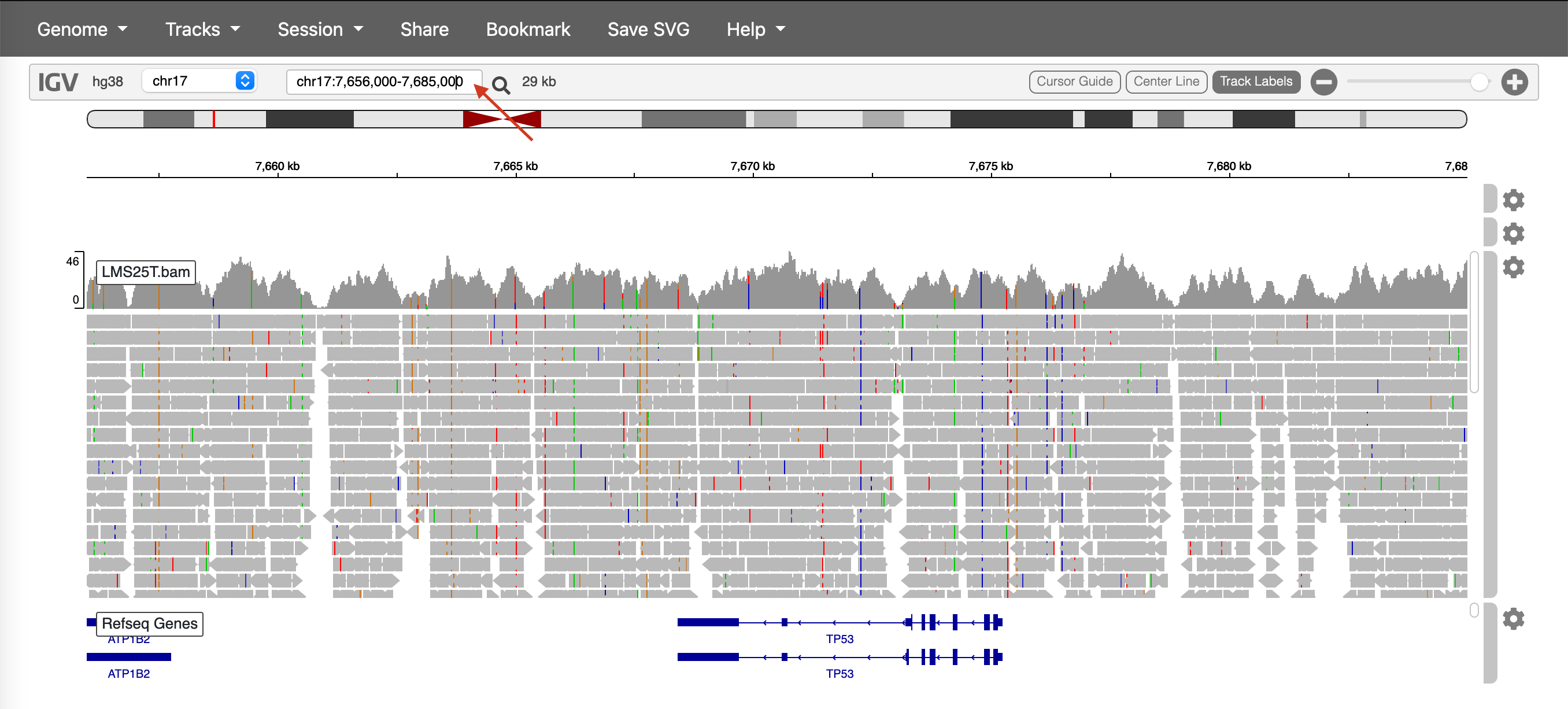Open the ruler track gear menu
The height and width of the screenshot is (709, 1568).
tap(1512, 233)
